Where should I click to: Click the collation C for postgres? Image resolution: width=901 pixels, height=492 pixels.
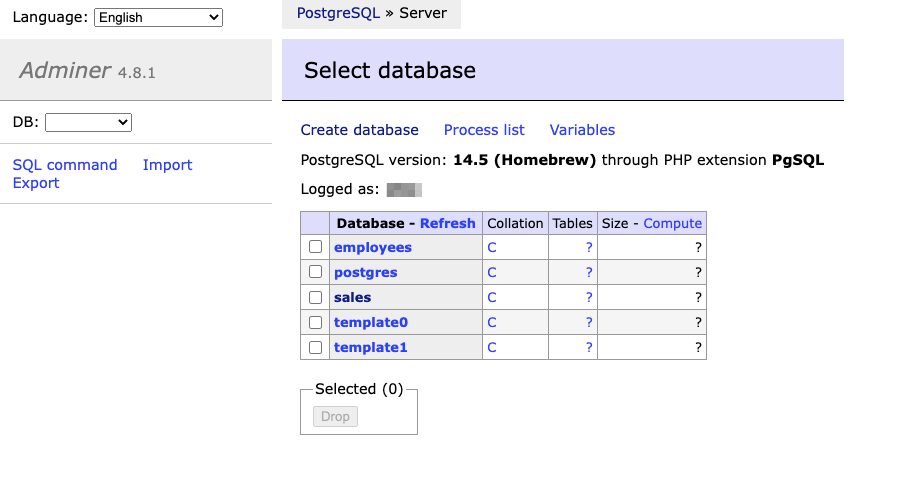coord(491,272)
